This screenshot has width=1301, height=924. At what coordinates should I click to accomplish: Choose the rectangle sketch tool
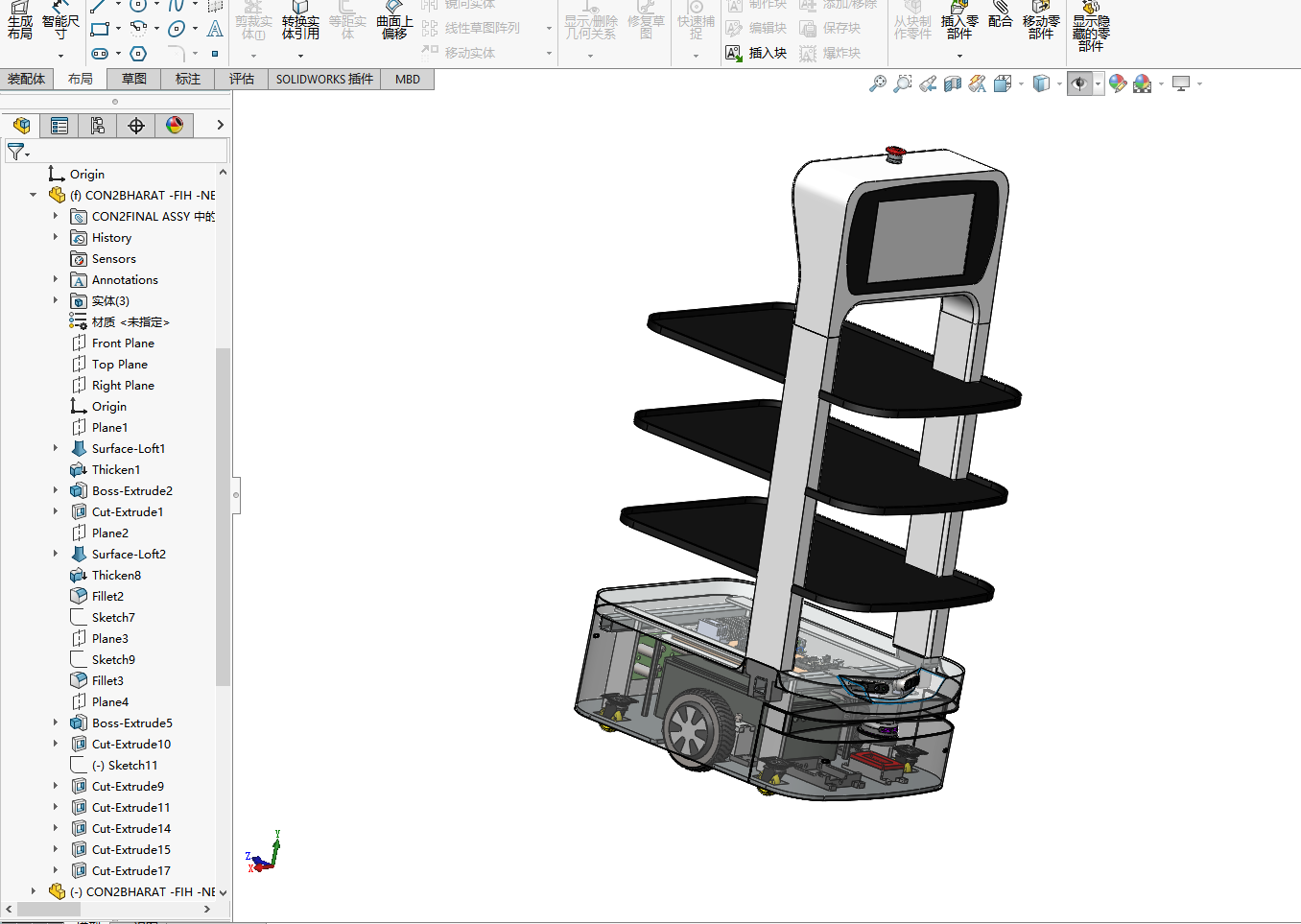100,29
